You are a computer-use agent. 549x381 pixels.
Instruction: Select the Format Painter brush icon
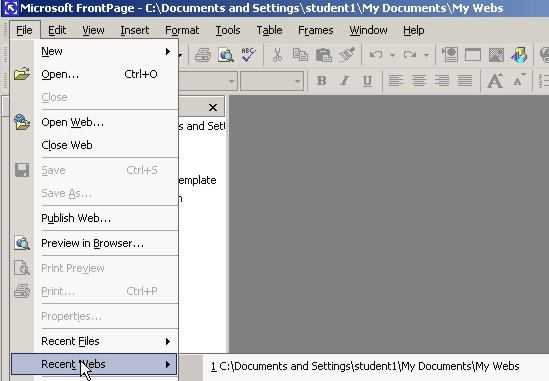click(x=347, y=55)
